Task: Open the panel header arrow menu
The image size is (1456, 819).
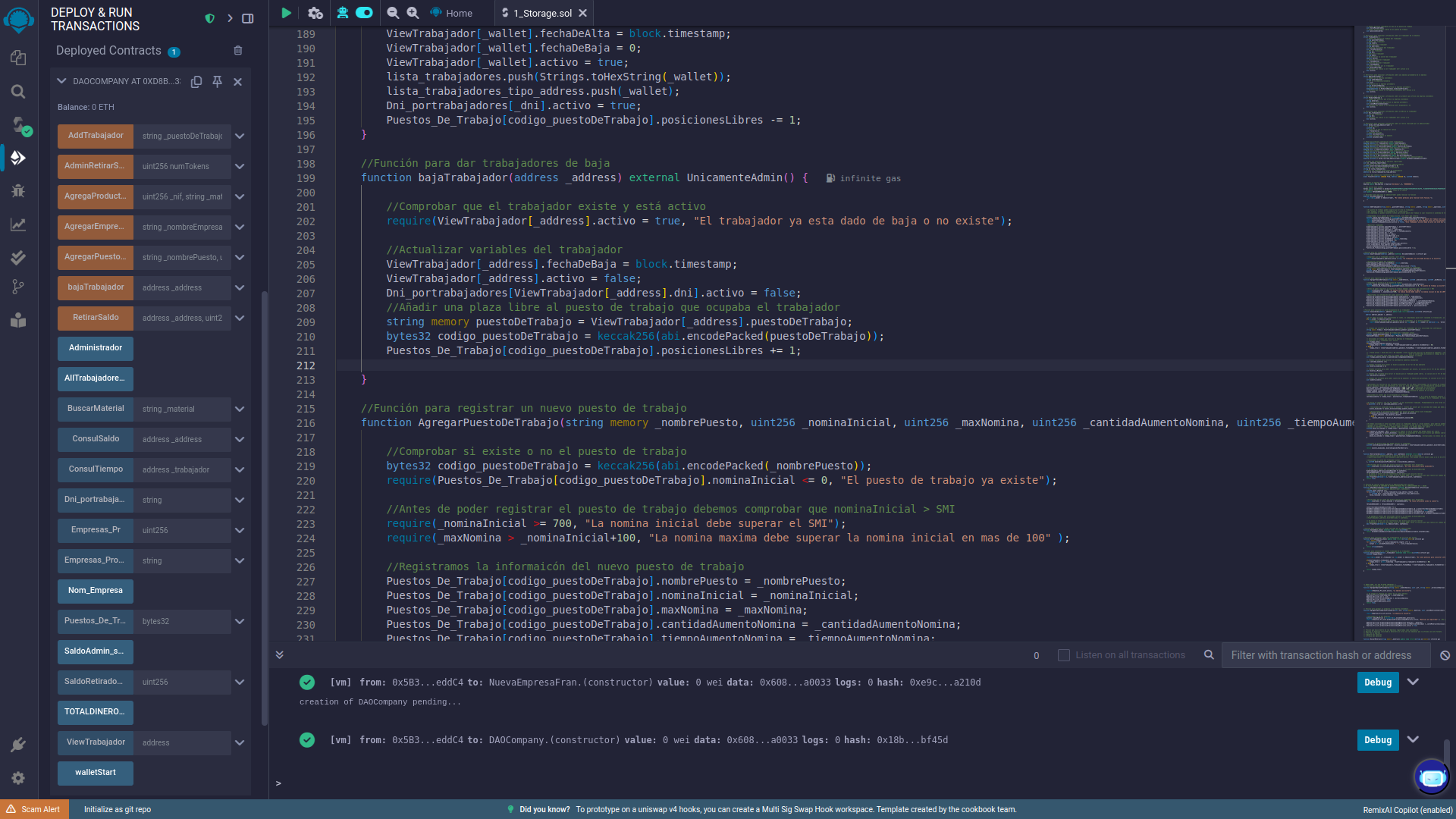Action: tap(230, 18)
